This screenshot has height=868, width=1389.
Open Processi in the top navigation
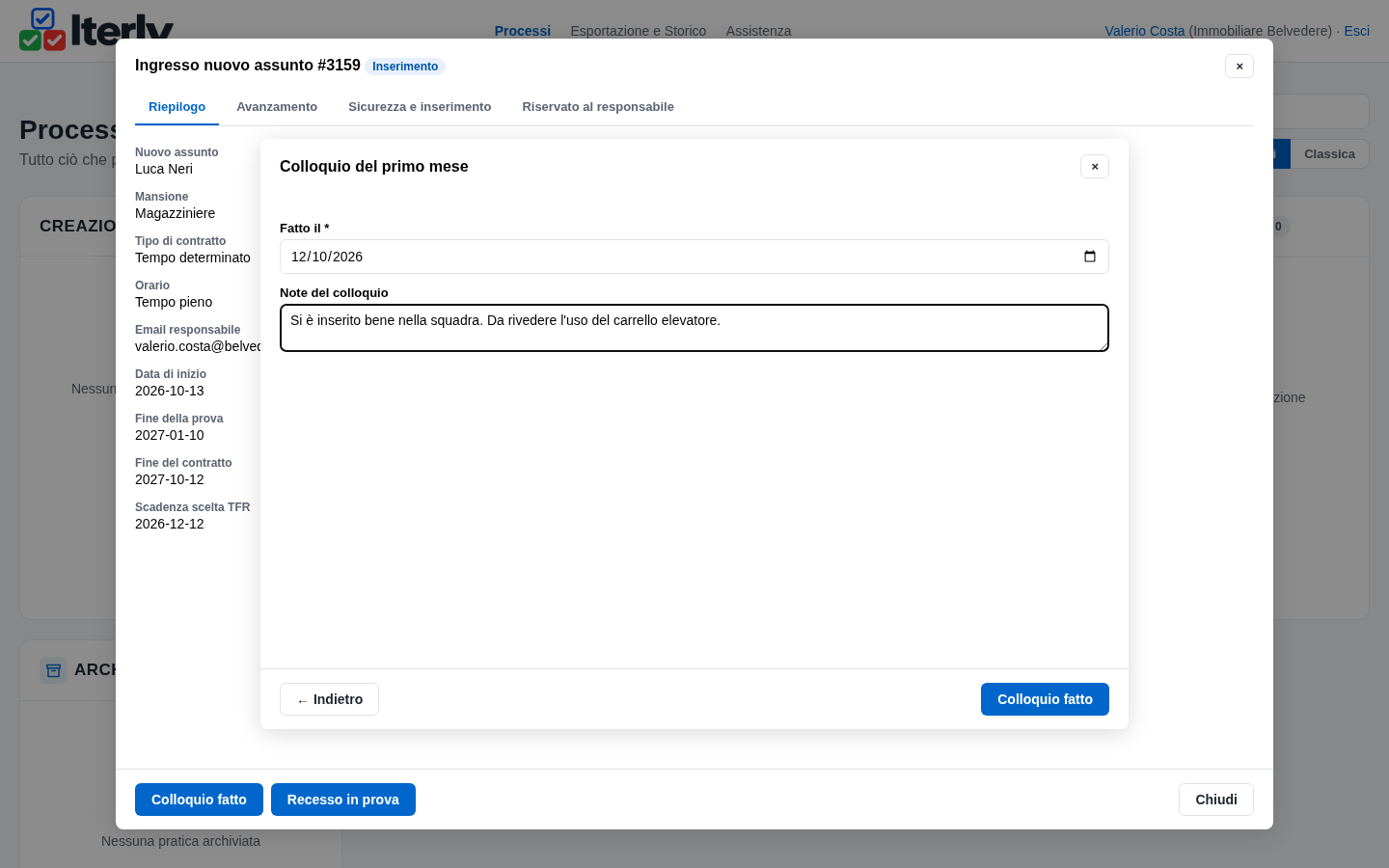pyautogui.click(x=523, y=31)
